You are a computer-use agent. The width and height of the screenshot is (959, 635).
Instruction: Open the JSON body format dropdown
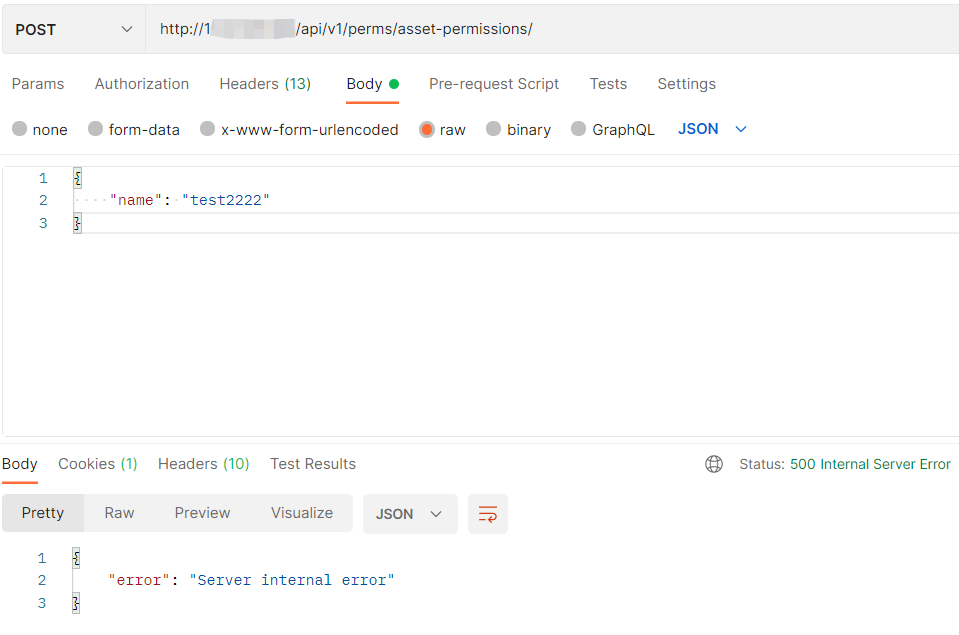pos(710,128)
